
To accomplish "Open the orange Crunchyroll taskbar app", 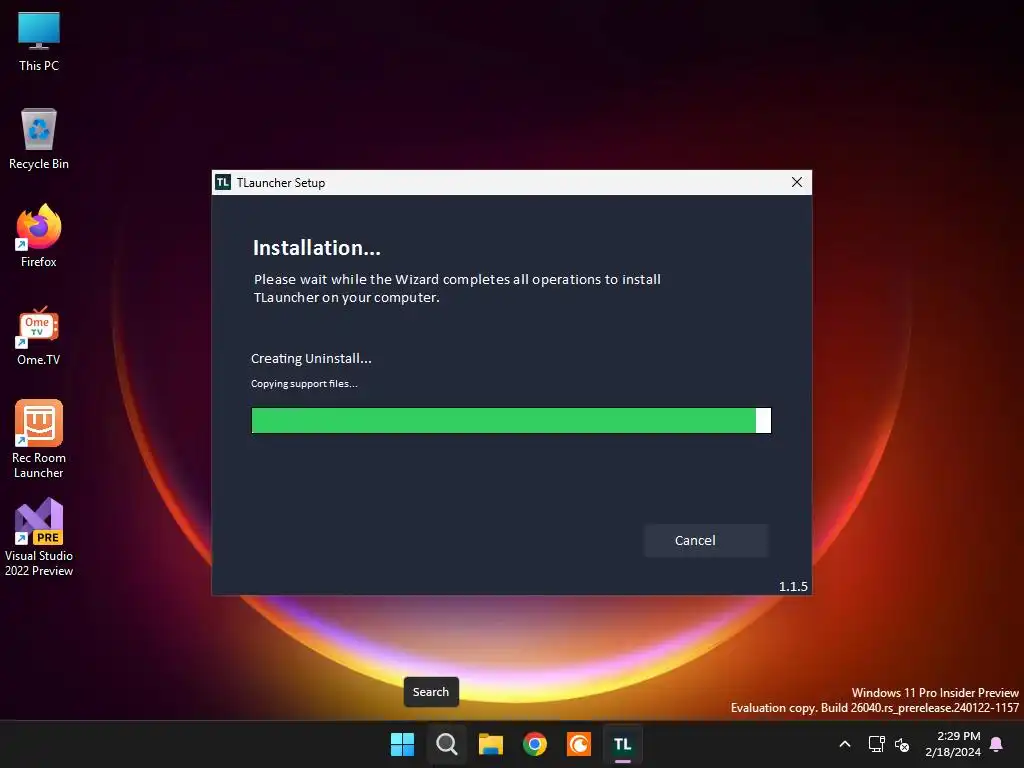I will pos(579,744).
